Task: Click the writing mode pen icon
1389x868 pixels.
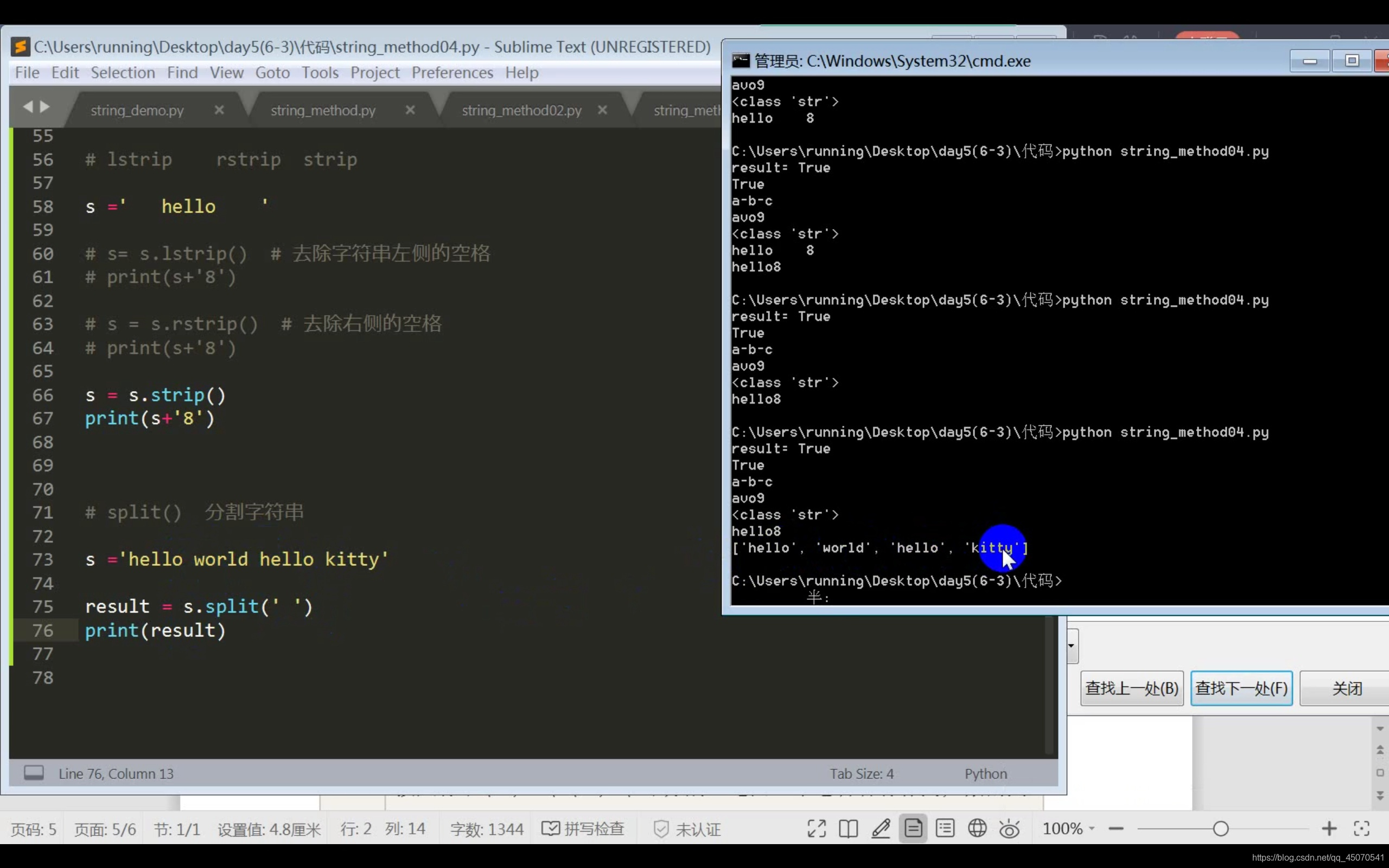Action: [x=881, y=828]
